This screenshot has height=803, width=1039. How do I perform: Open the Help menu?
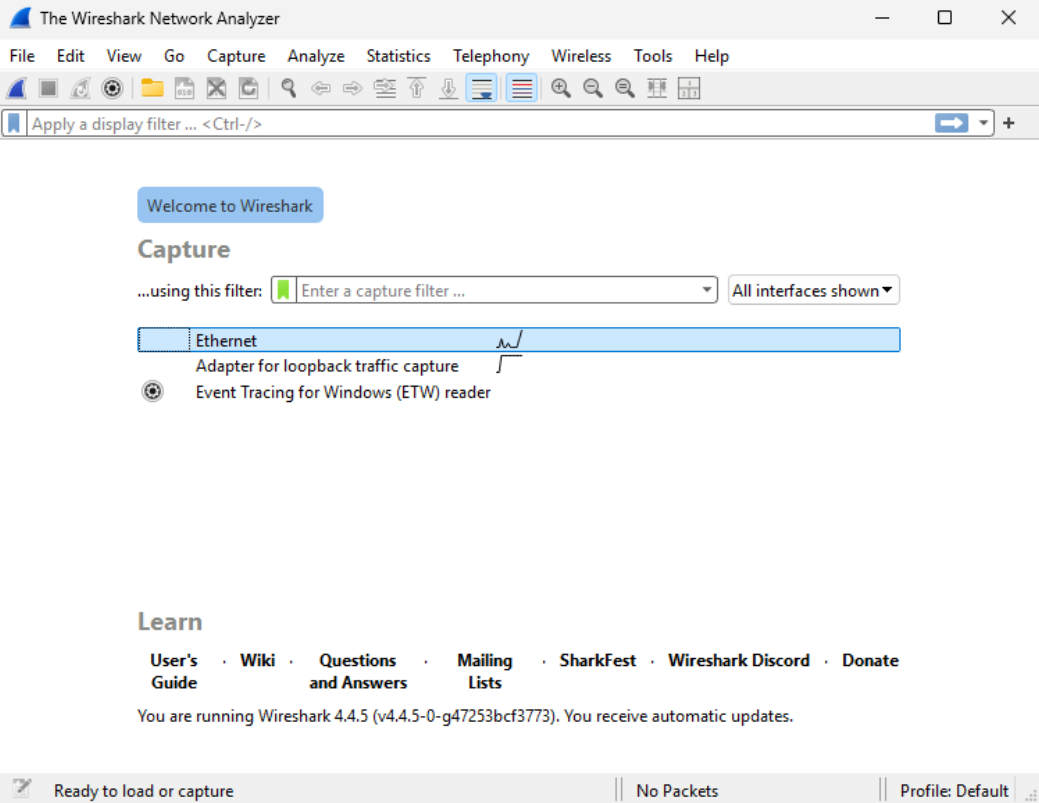pyautogui.click(x=712, y=56)
